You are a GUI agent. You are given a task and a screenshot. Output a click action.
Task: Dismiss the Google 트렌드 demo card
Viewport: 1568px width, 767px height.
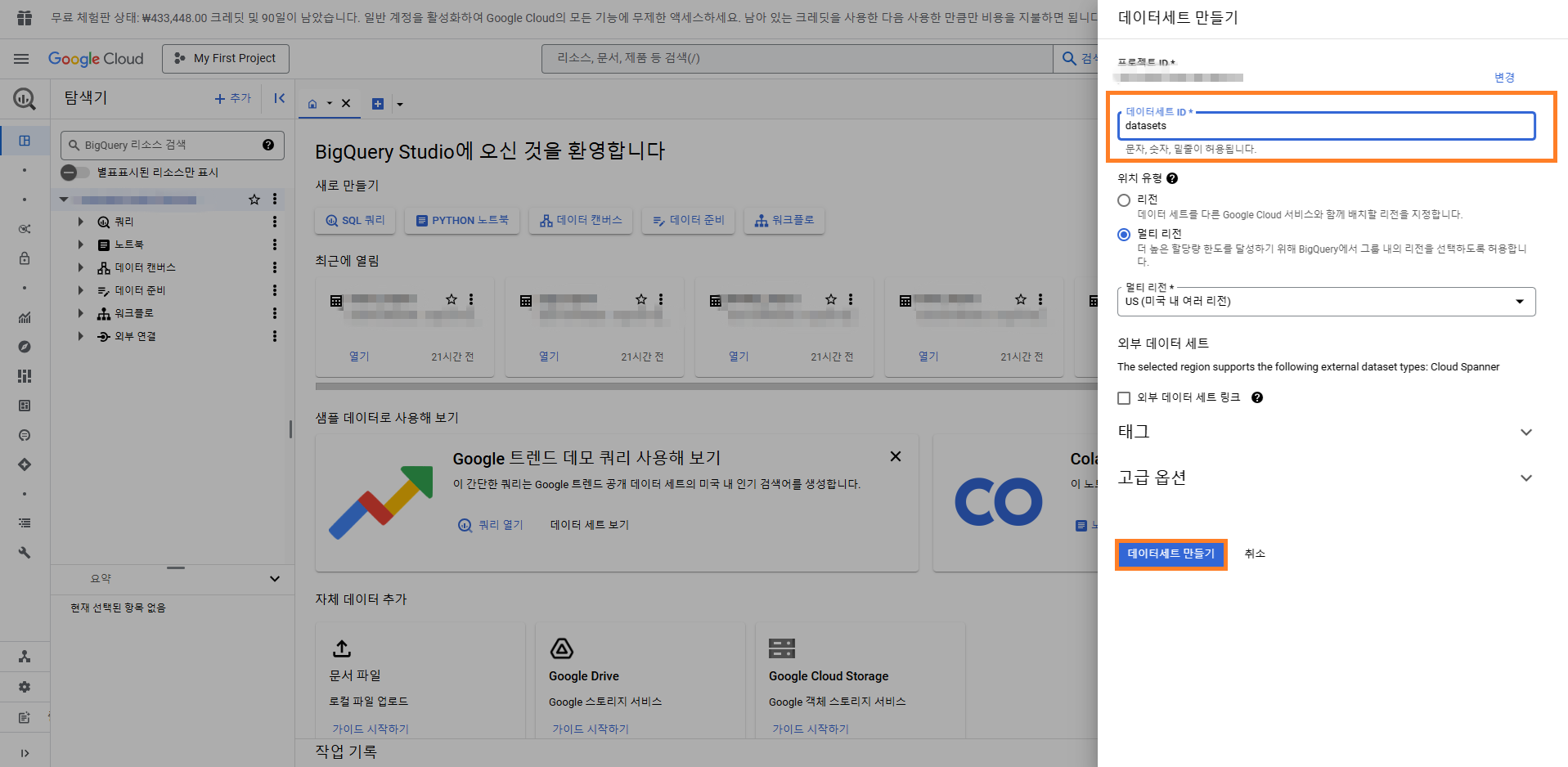pyautogui.click(x=896, y=456)
